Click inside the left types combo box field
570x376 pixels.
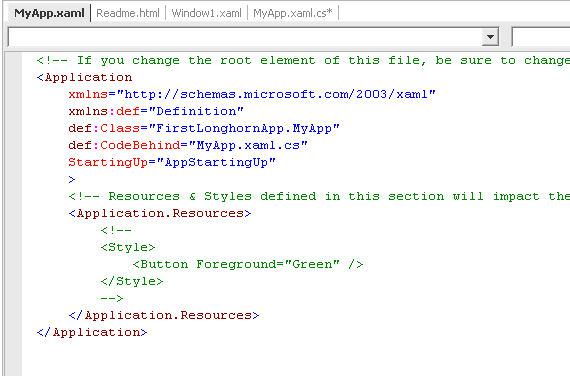coord(245,37)
